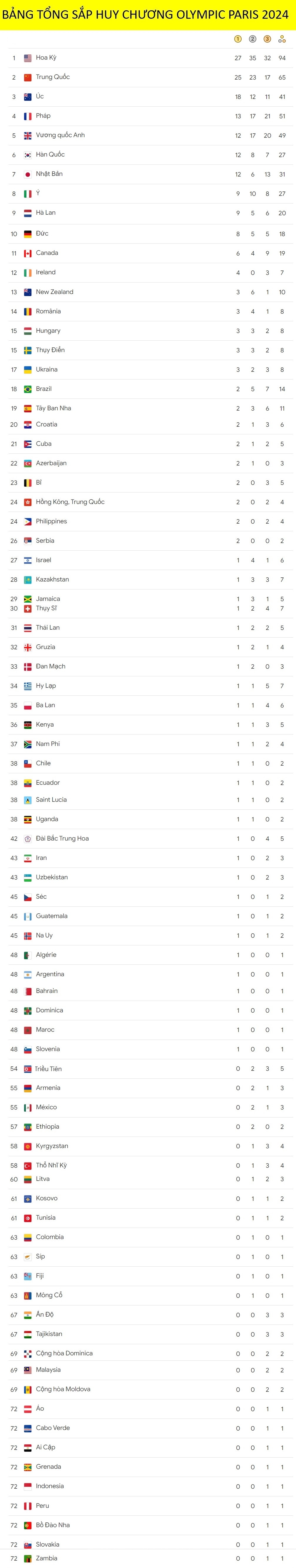
Task: Click the Olympic Paris 2024 title banner
Action: coord(148,15)
